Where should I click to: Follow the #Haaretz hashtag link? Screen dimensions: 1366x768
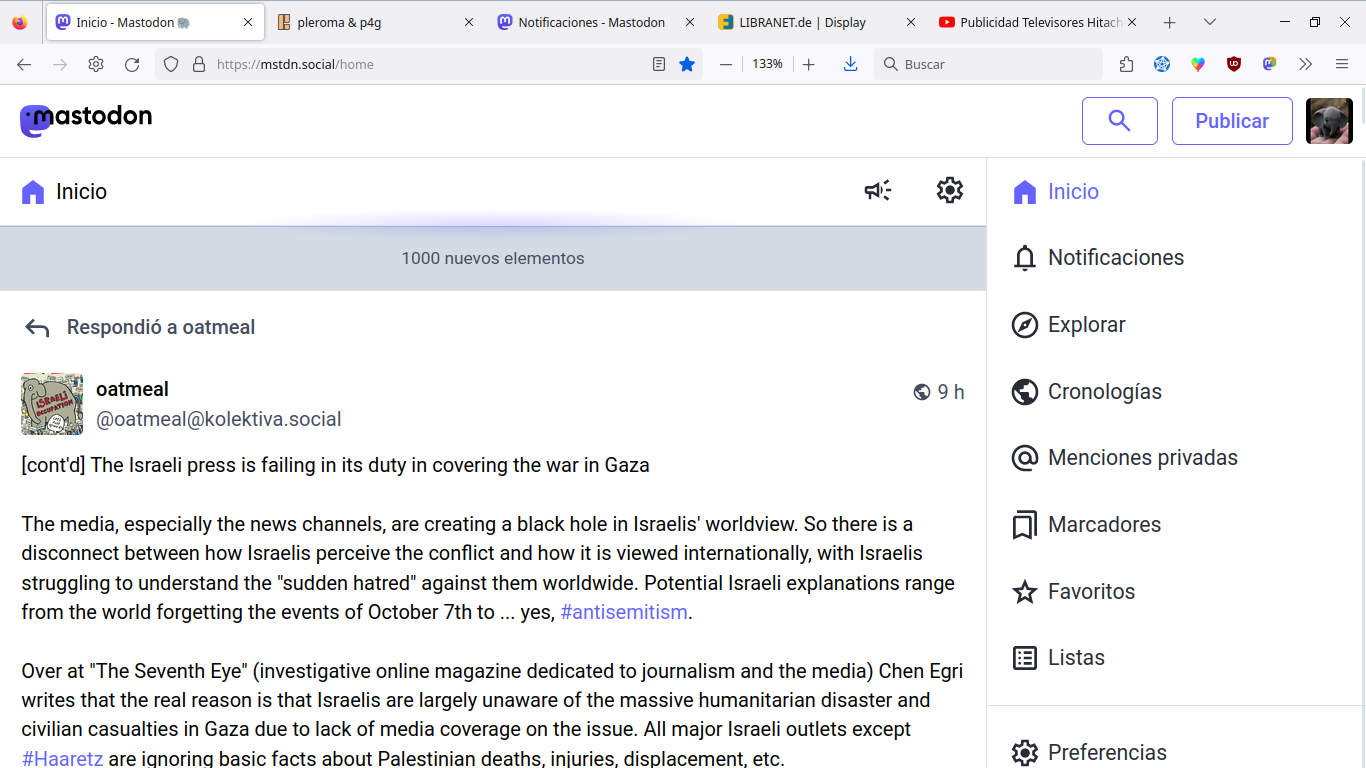(62, 758)
